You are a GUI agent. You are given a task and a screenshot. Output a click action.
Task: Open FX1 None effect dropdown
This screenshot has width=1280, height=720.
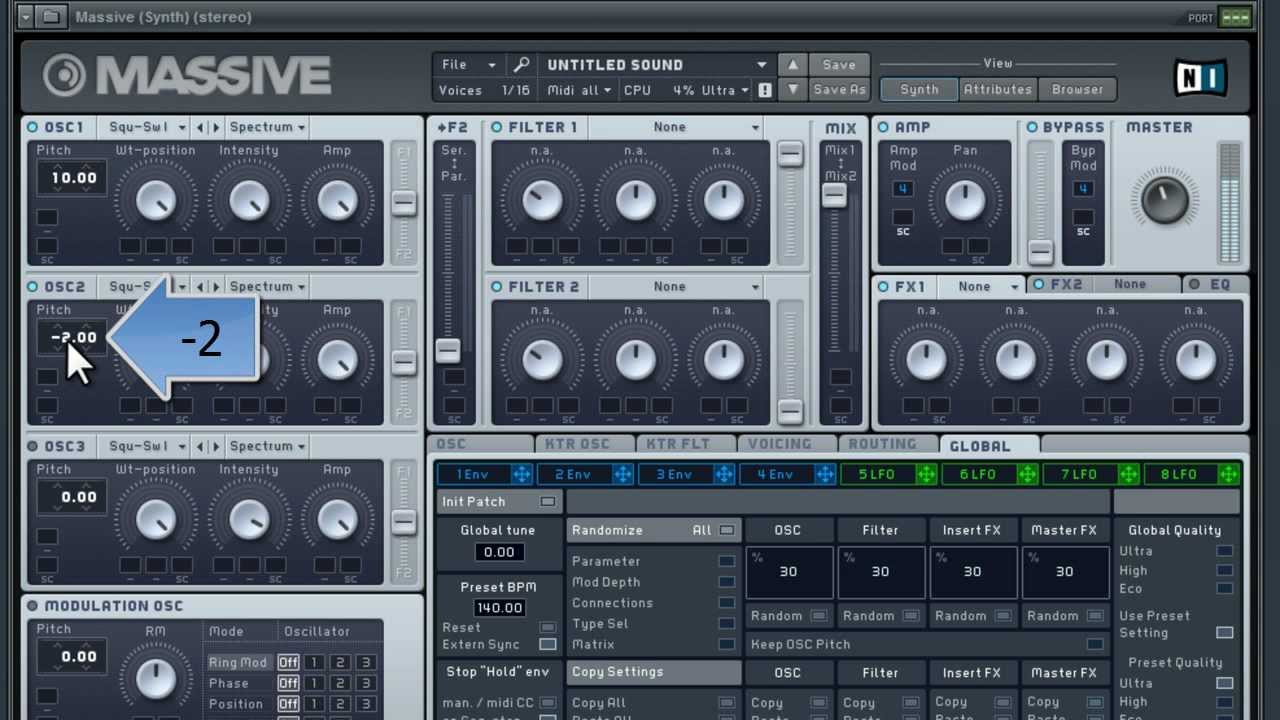click(981, 287)
